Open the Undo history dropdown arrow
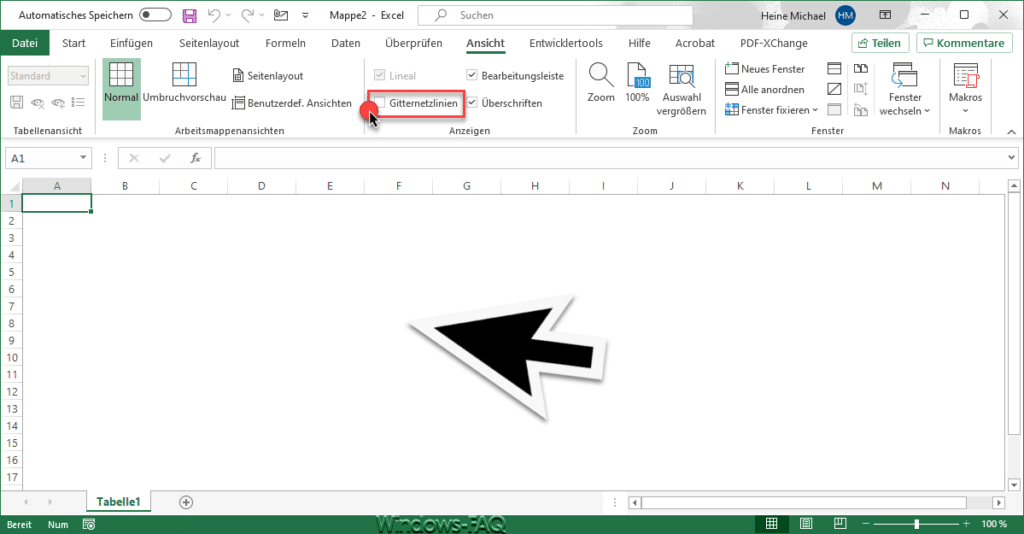The height and width of the screenshot is (534, 1024). 229,15
